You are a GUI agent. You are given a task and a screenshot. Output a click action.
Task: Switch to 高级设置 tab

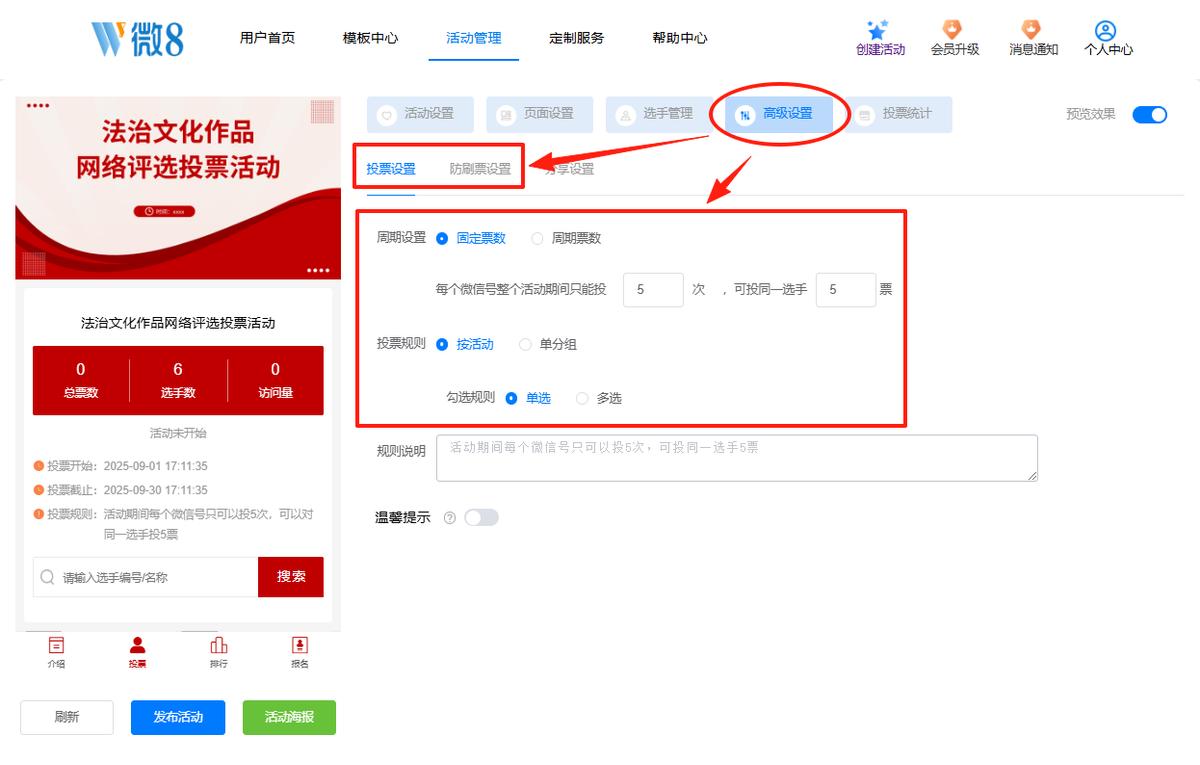779,114
